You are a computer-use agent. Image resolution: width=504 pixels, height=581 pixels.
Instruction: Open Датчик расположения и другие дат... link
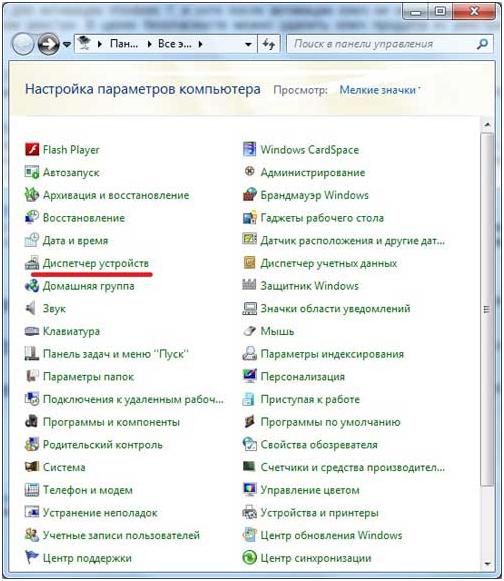pyautogui.click(x=352, y=240)
